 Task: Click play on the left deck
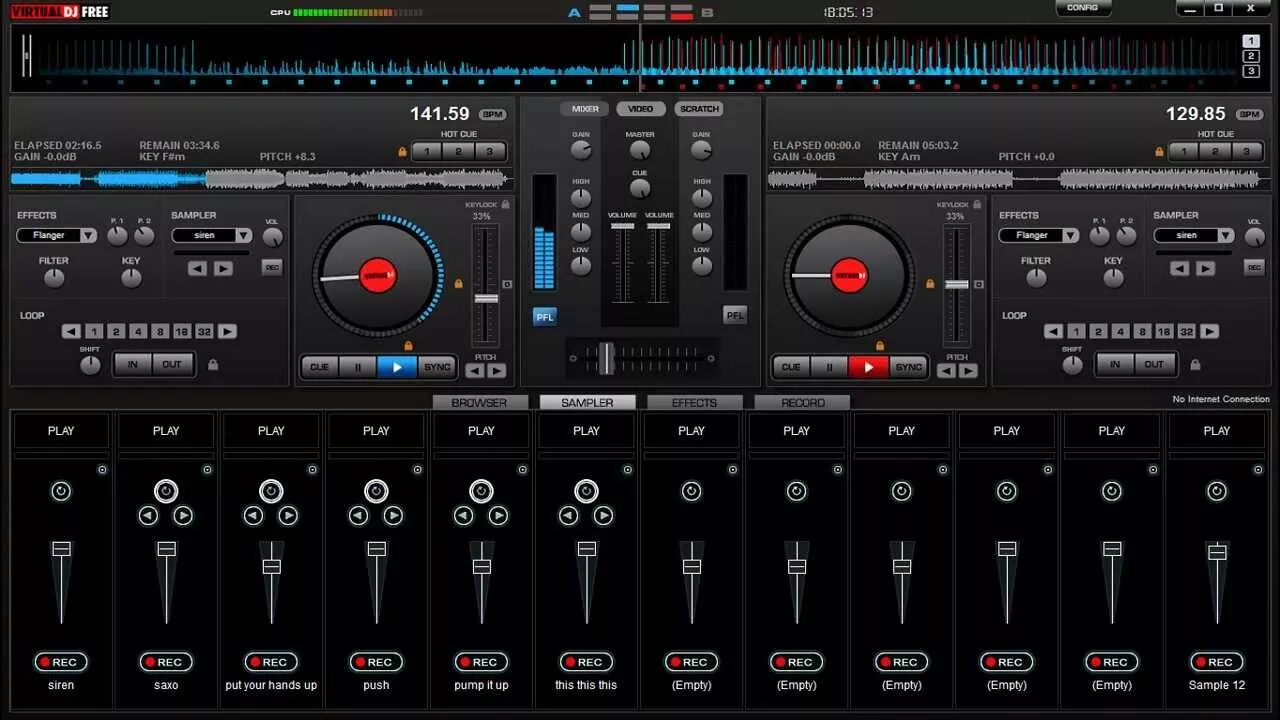tap(397, 367)
